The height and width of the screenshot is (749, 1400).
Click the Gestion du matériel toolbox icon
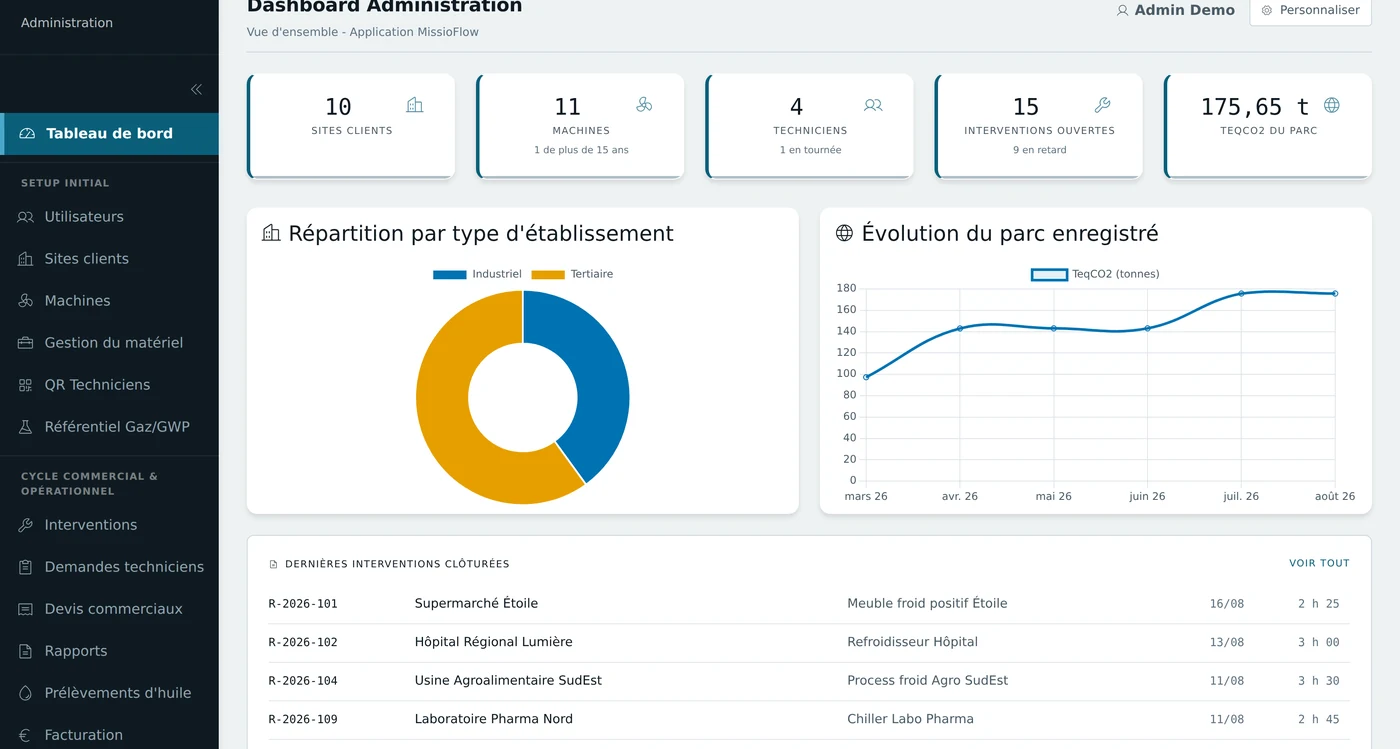tap(26, 343)
